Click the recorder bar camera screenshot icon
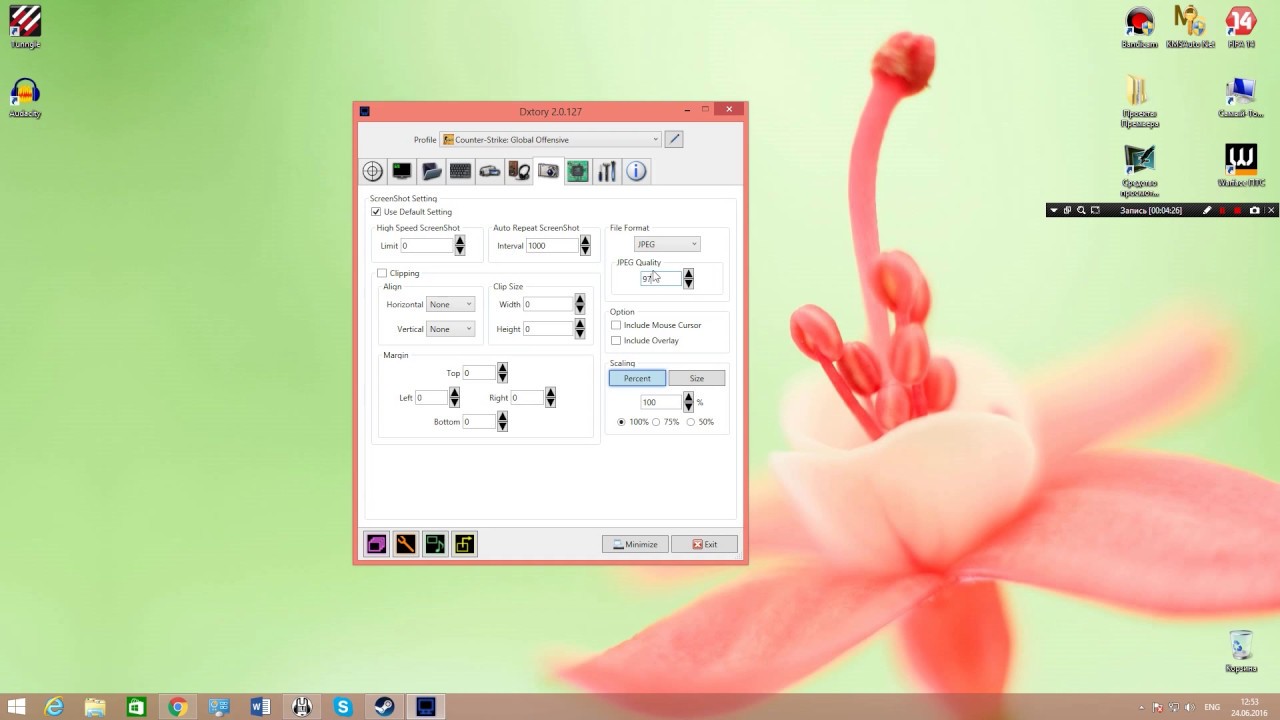Screen dimensions: 1280x720 (1255, 210)
